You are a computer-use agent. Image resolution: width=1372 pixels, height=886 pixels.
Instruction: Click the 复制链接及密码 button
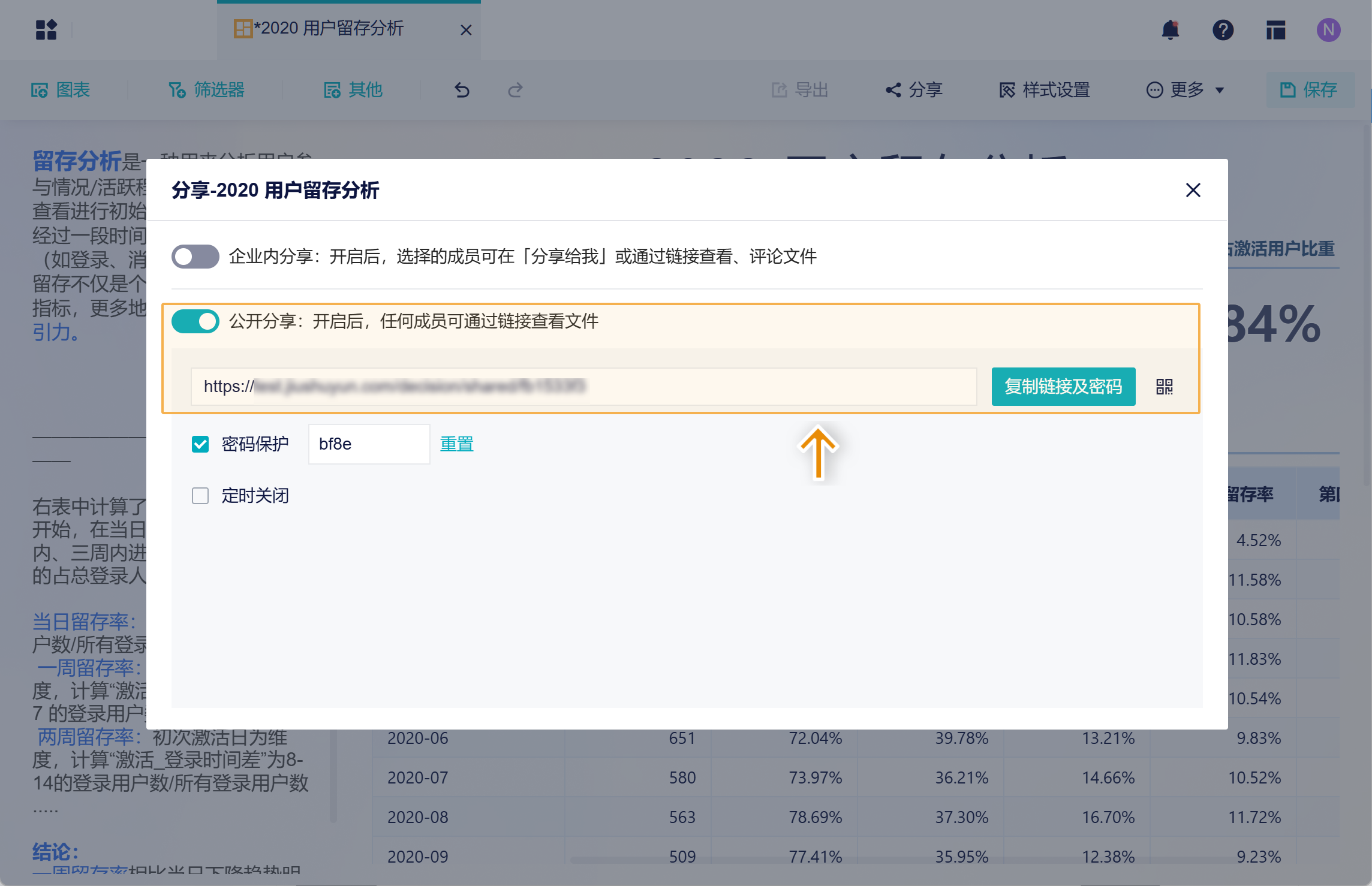click(x=1063, y=387)
